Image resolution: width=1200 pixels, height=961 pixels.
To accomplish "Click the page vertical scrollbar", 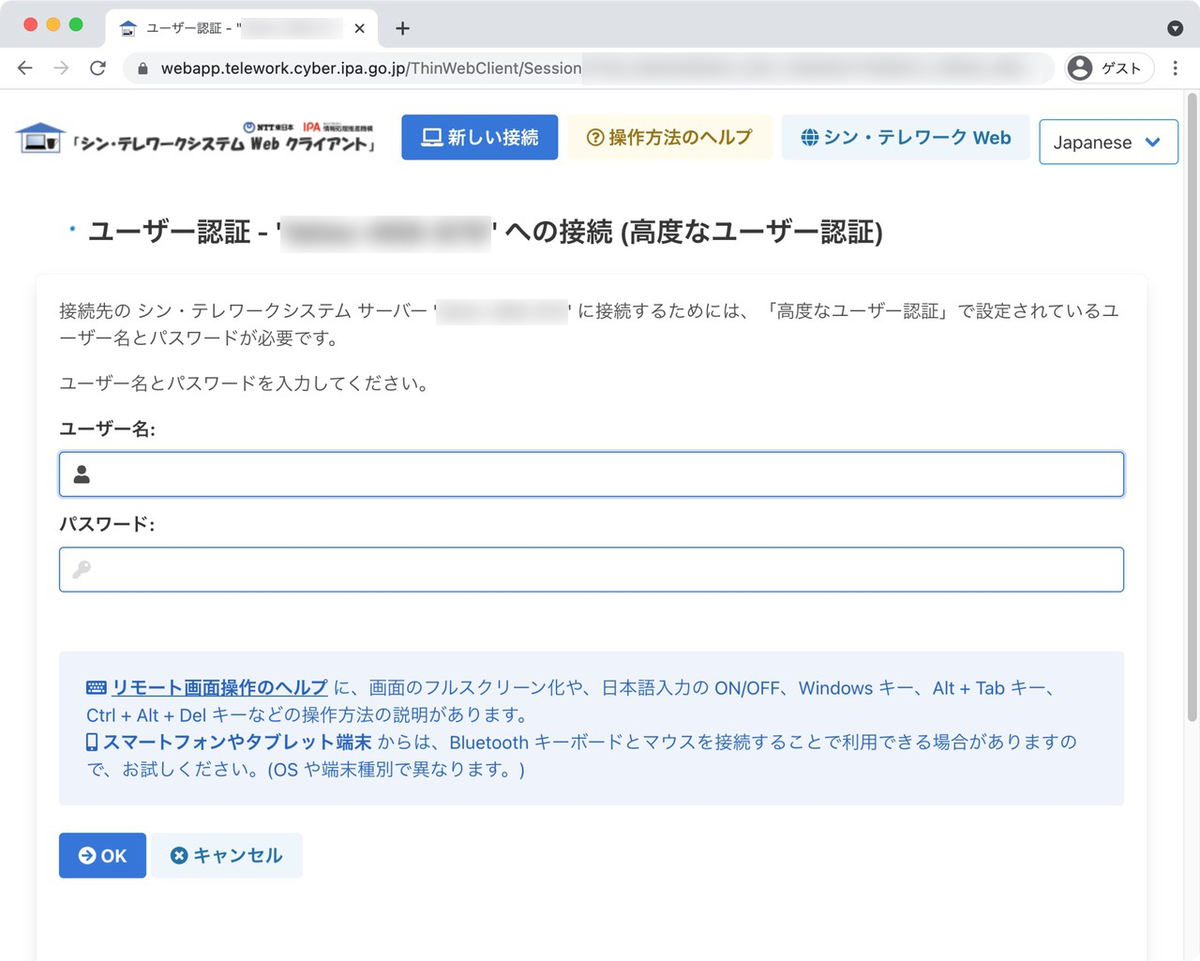I will point(1191,405).
